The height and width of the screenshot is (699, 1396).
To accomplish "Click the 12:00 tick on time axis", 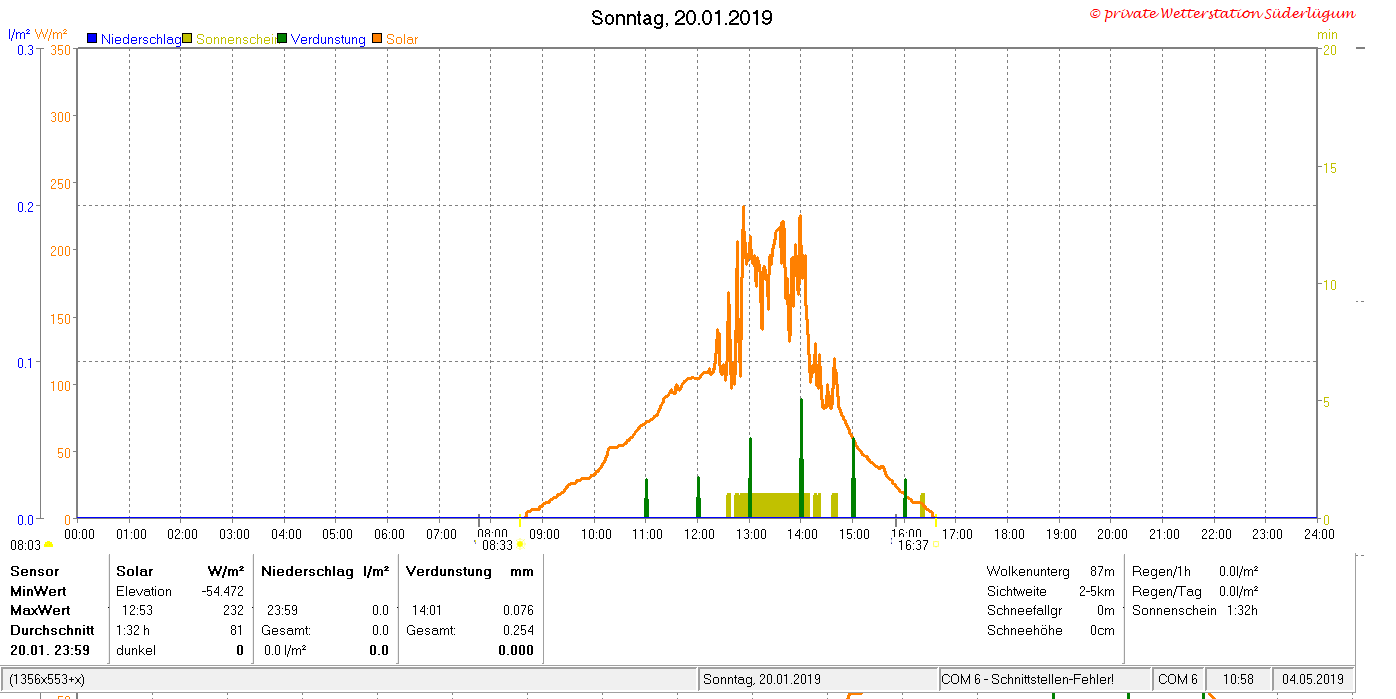I will 699,534.
